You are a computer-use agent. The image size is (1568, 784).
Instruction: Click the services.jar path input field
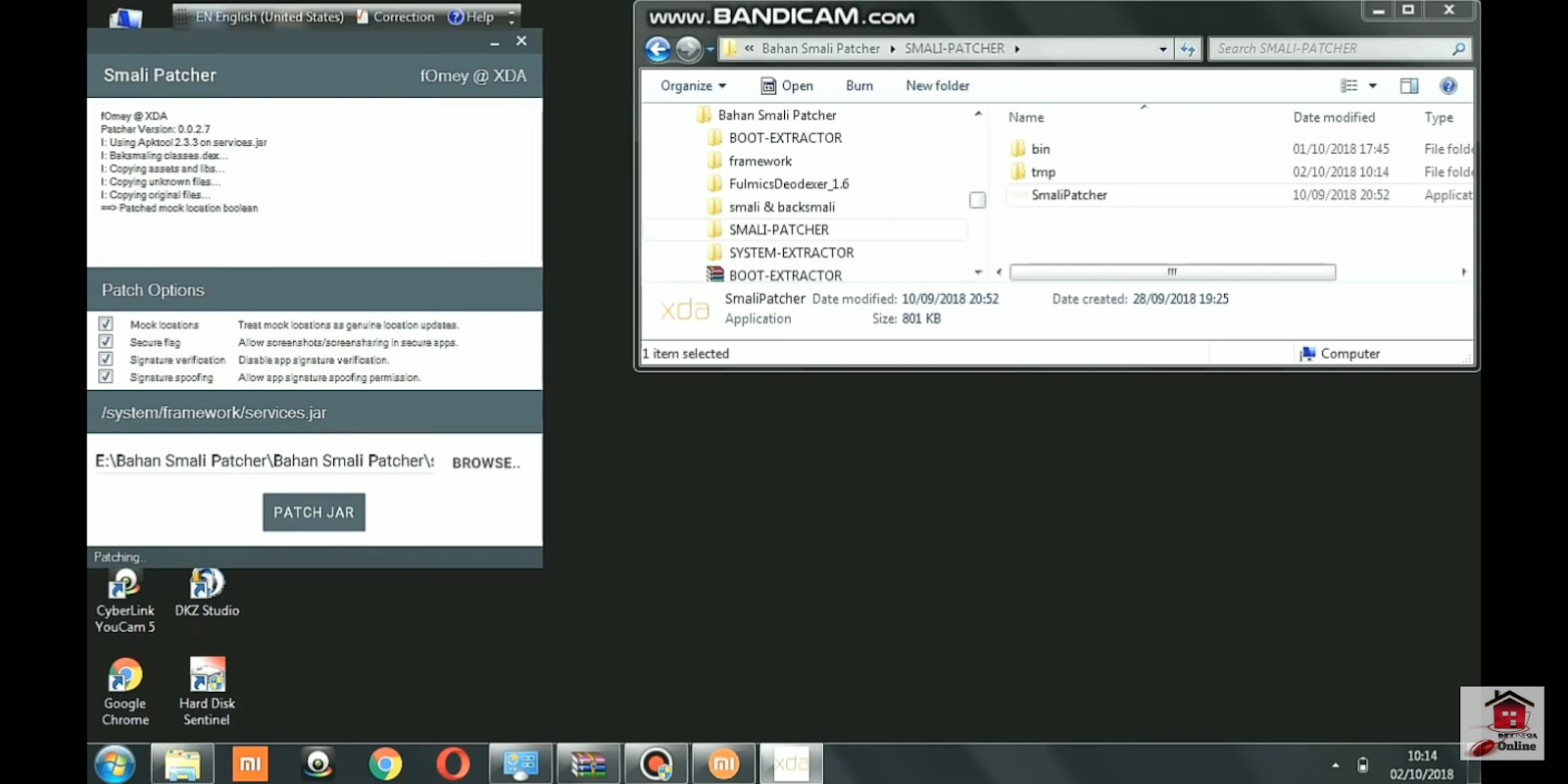265,462
